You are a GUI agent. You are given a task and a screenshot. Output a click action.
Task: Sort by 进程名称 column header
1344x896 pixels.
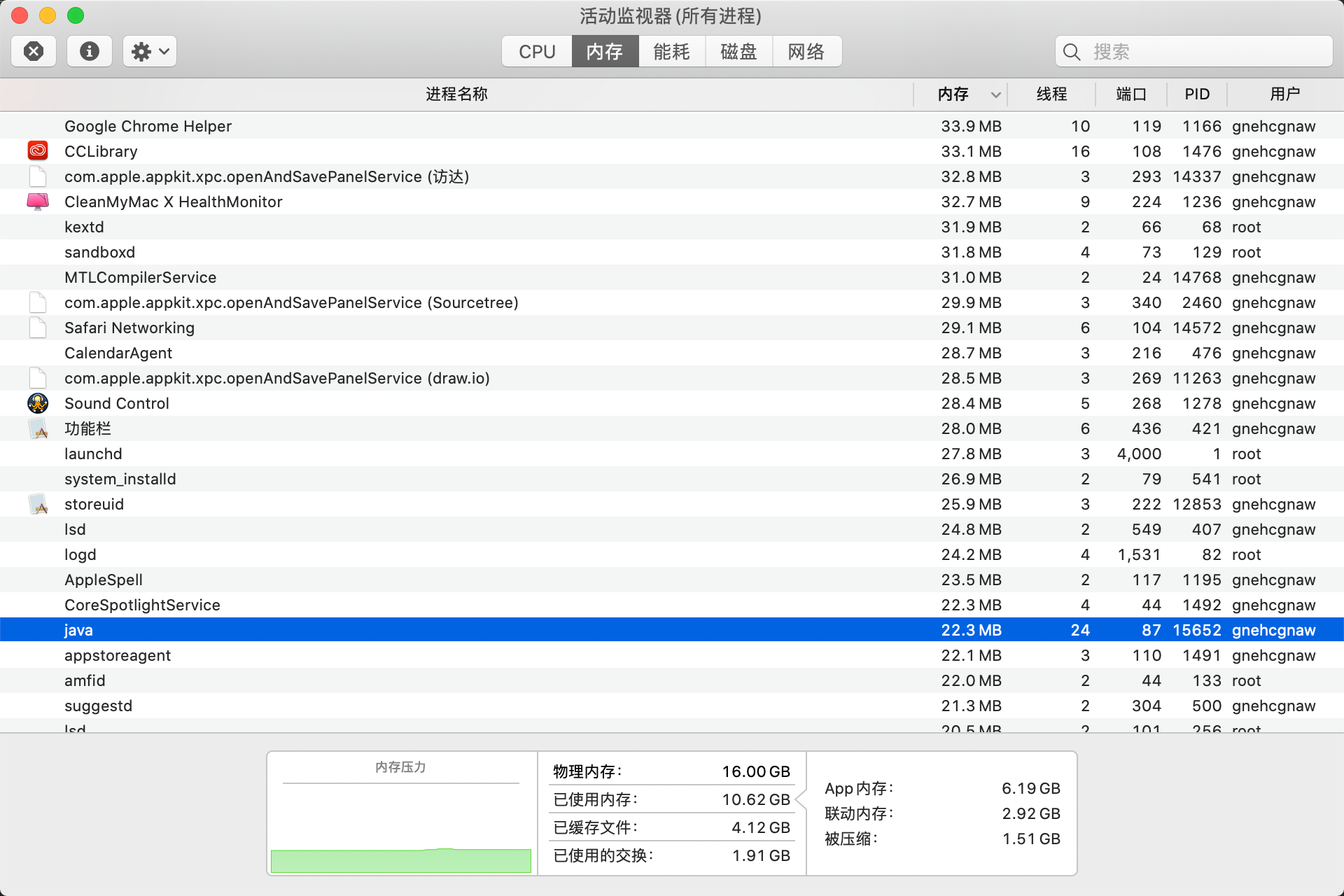point(456,94)
